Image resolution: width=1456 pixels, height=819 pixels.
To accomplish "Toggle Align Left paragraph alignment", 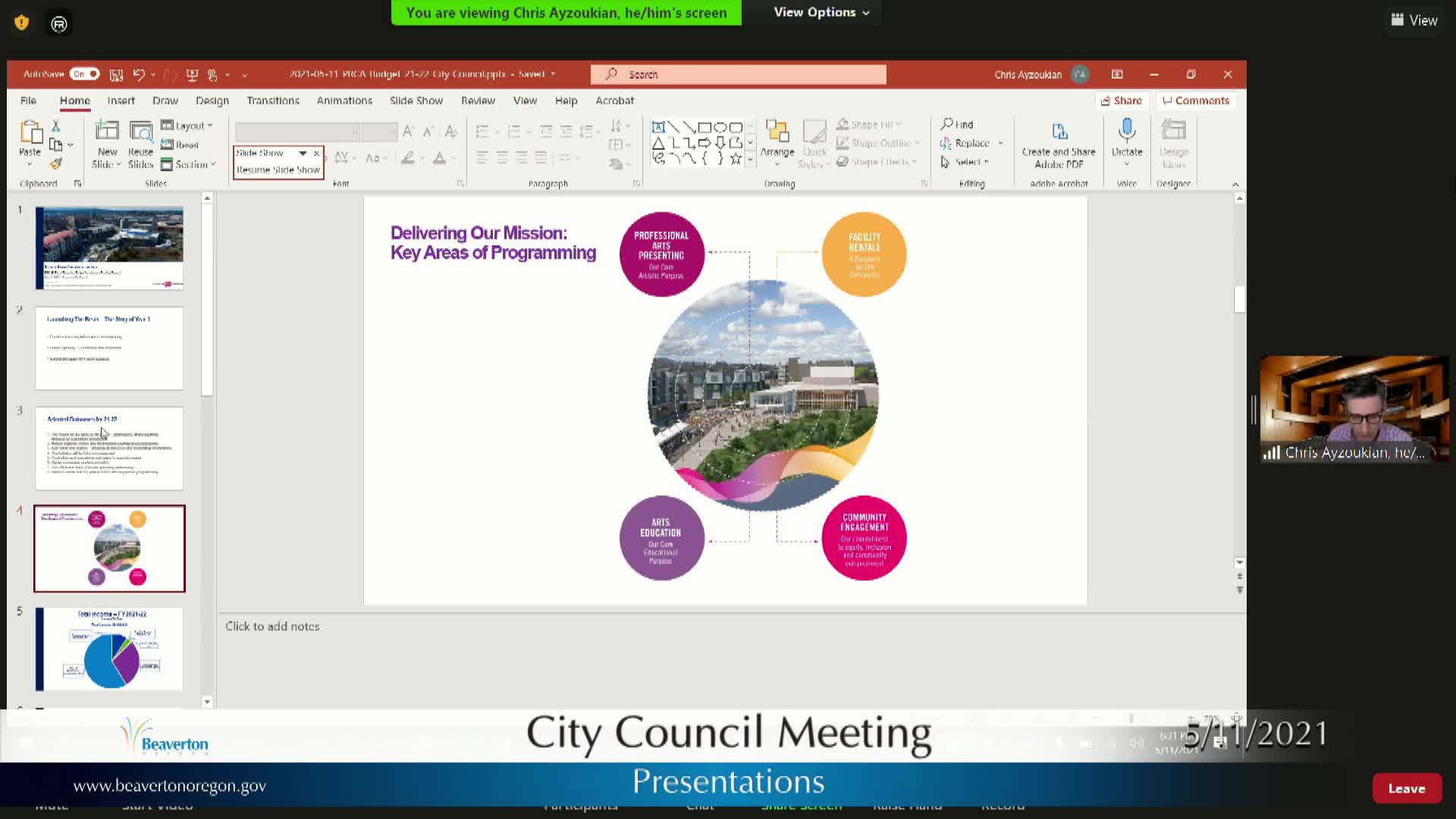I will point(482,158).
